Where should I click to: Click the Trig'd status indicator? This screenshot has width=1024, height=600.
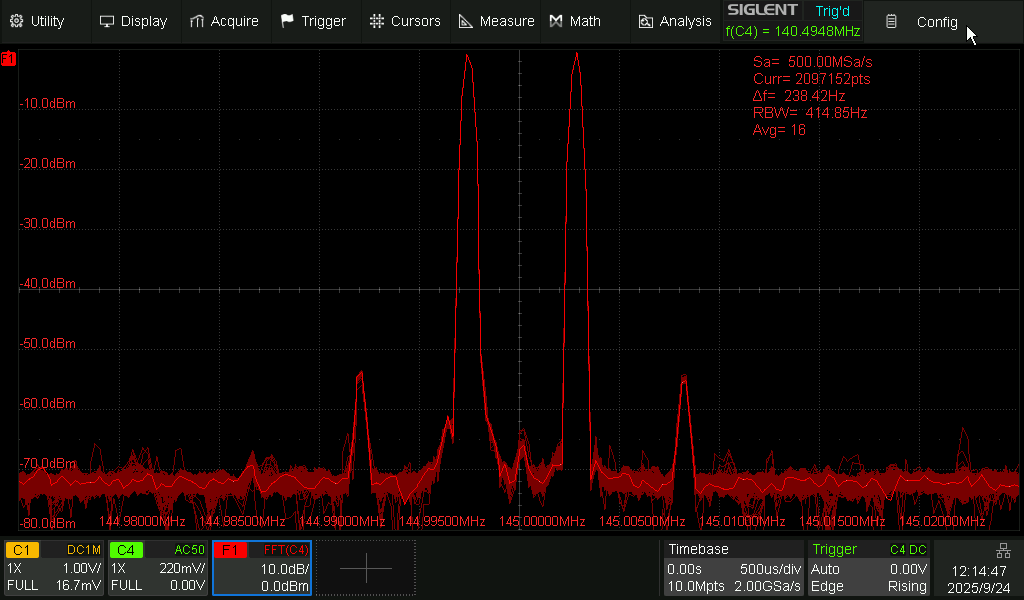pos(831,10)
